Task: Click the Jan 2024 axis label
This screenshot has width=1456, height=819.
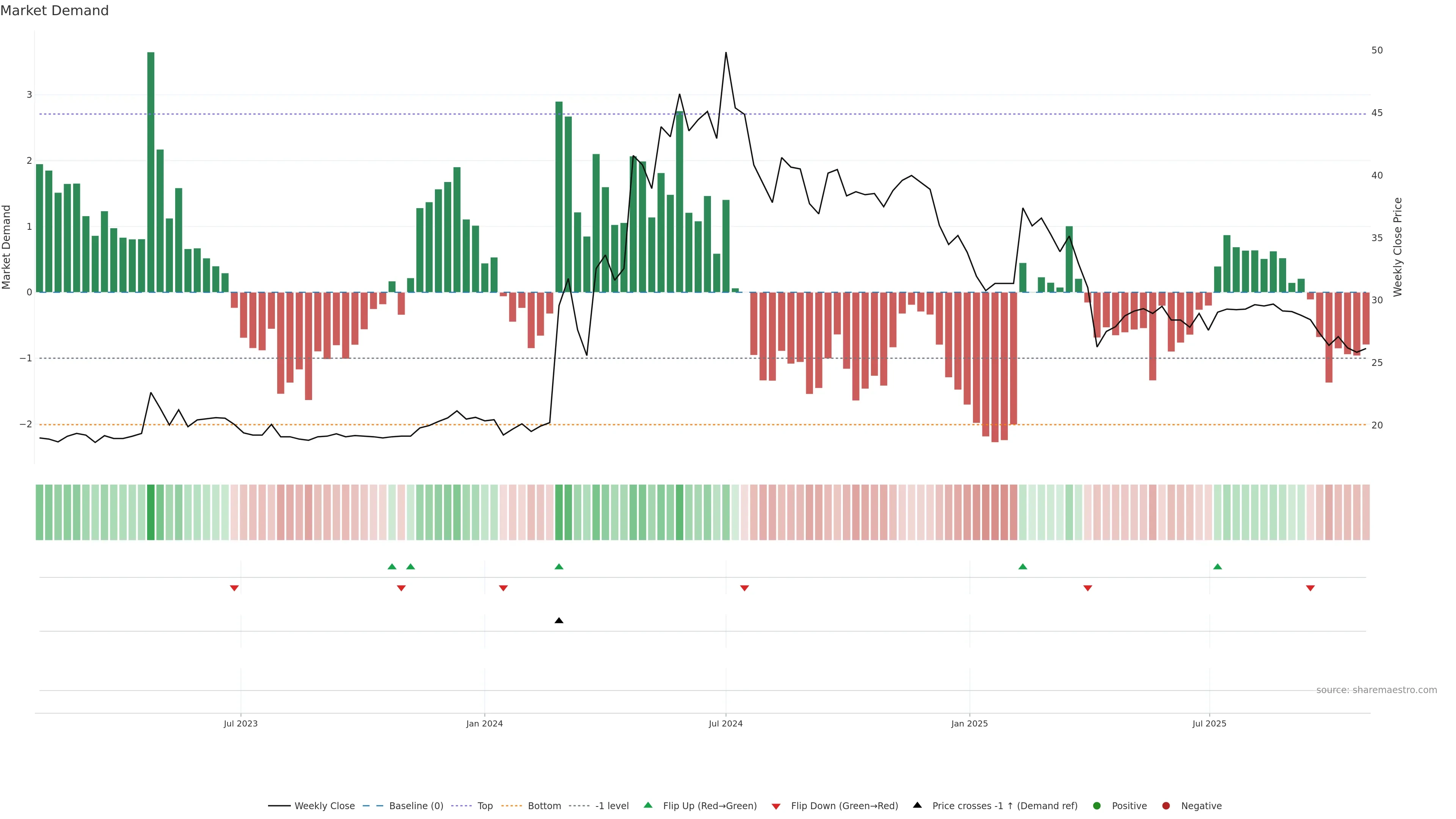Action: tap(485, 723)
